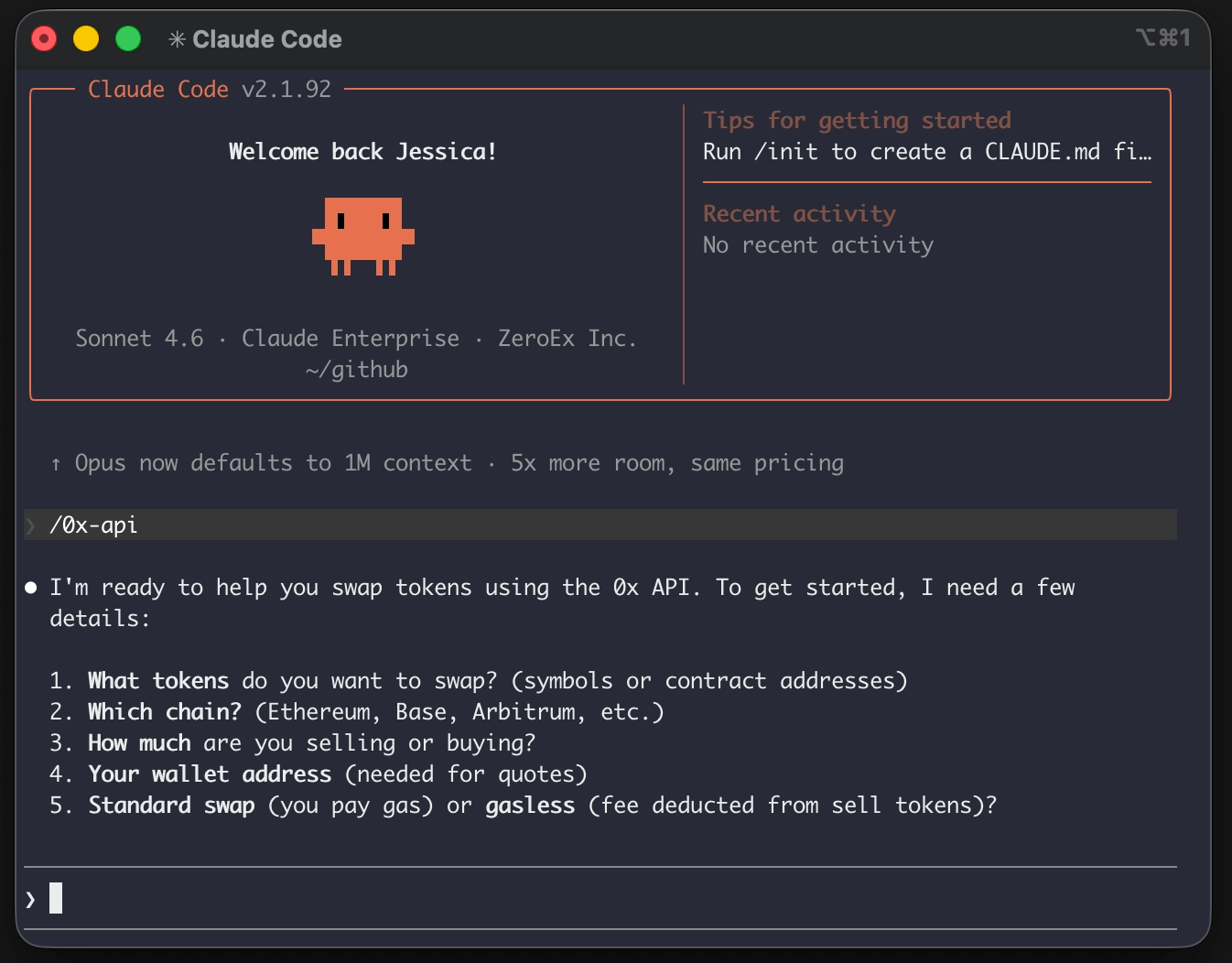Click the "Claude Code" window title text
1232x963 pixels.
pyautogui.click(x=267, y=39)
